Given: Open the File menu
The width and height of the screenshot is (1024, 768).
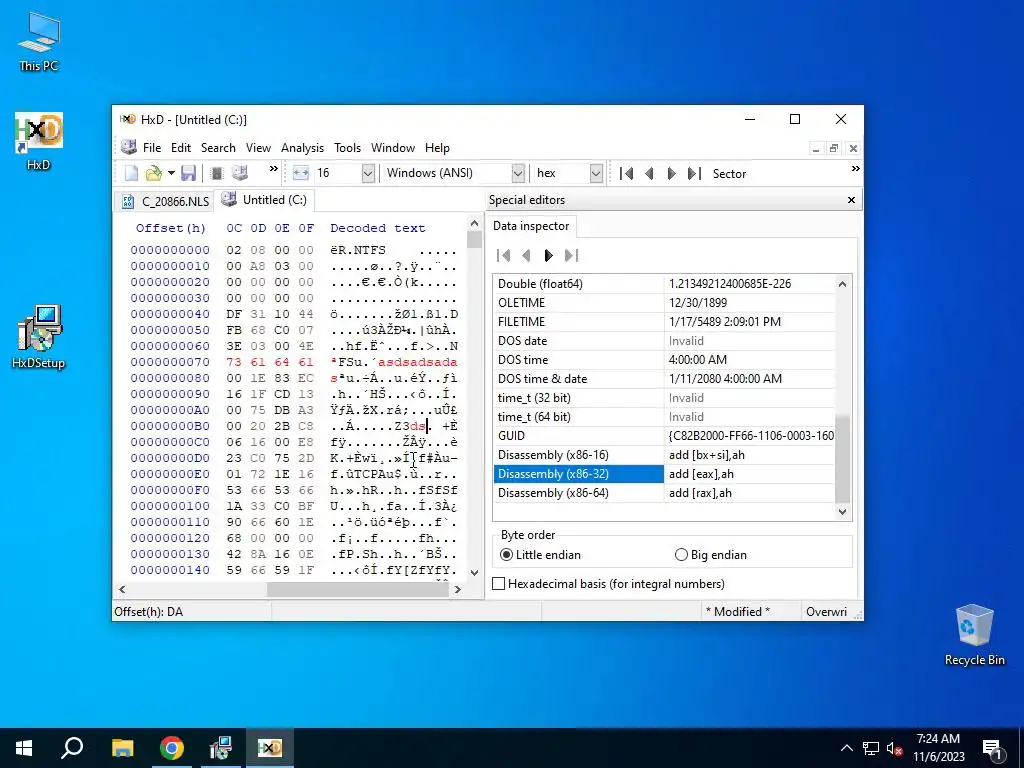Looking at the screenshot, I should [152, 148].
